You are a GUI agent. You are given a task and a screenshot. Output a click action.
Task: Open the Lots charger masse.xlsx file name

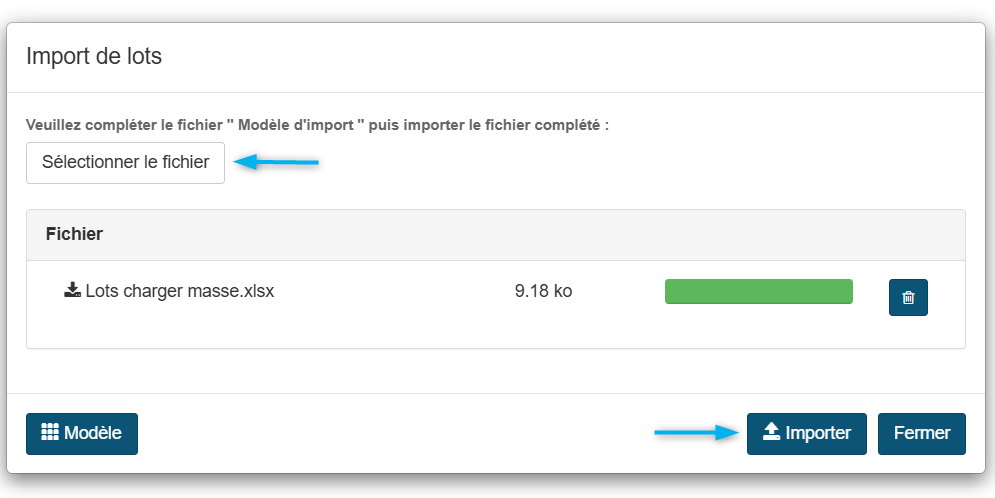[180, 292]
